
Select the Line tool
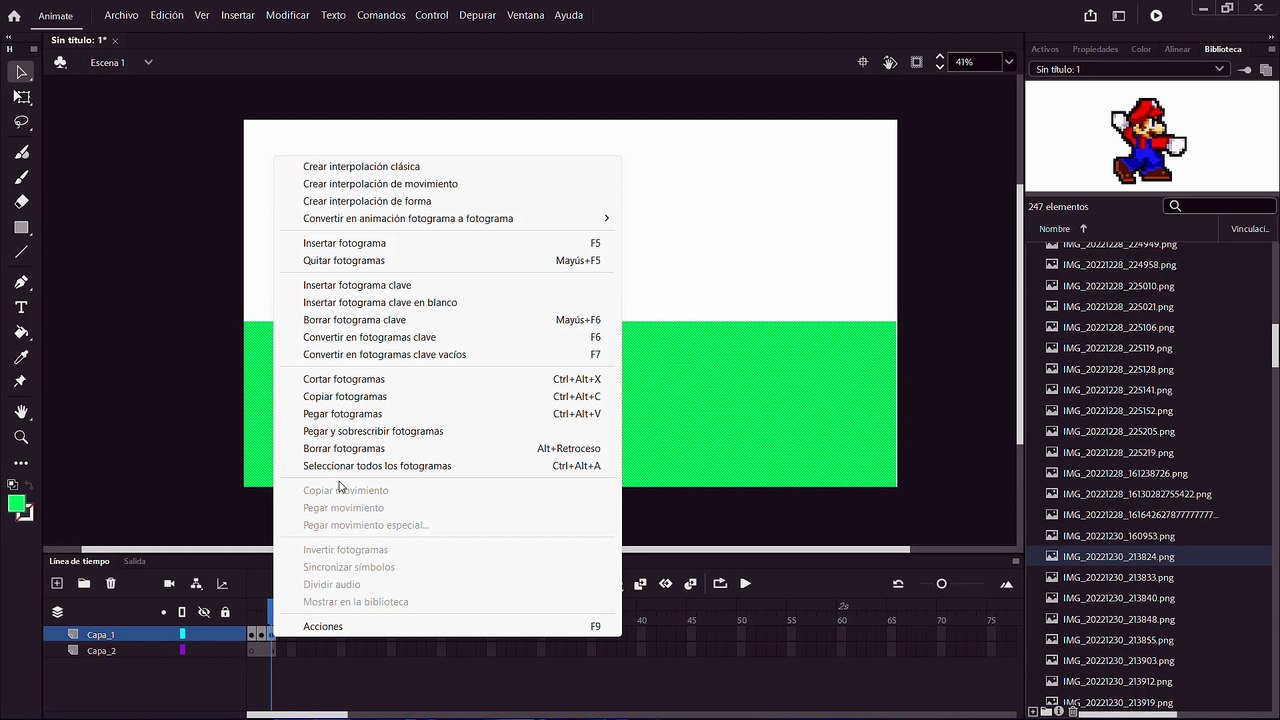(x=21, y=252)
